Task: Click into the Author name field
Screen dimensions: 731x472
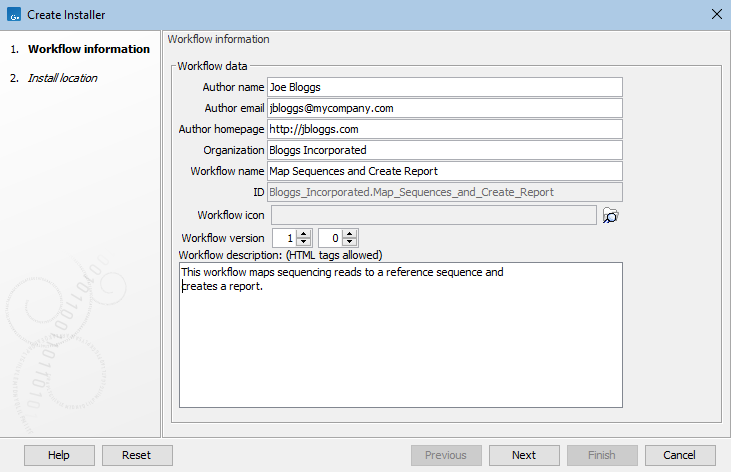Action: [444, 87]
